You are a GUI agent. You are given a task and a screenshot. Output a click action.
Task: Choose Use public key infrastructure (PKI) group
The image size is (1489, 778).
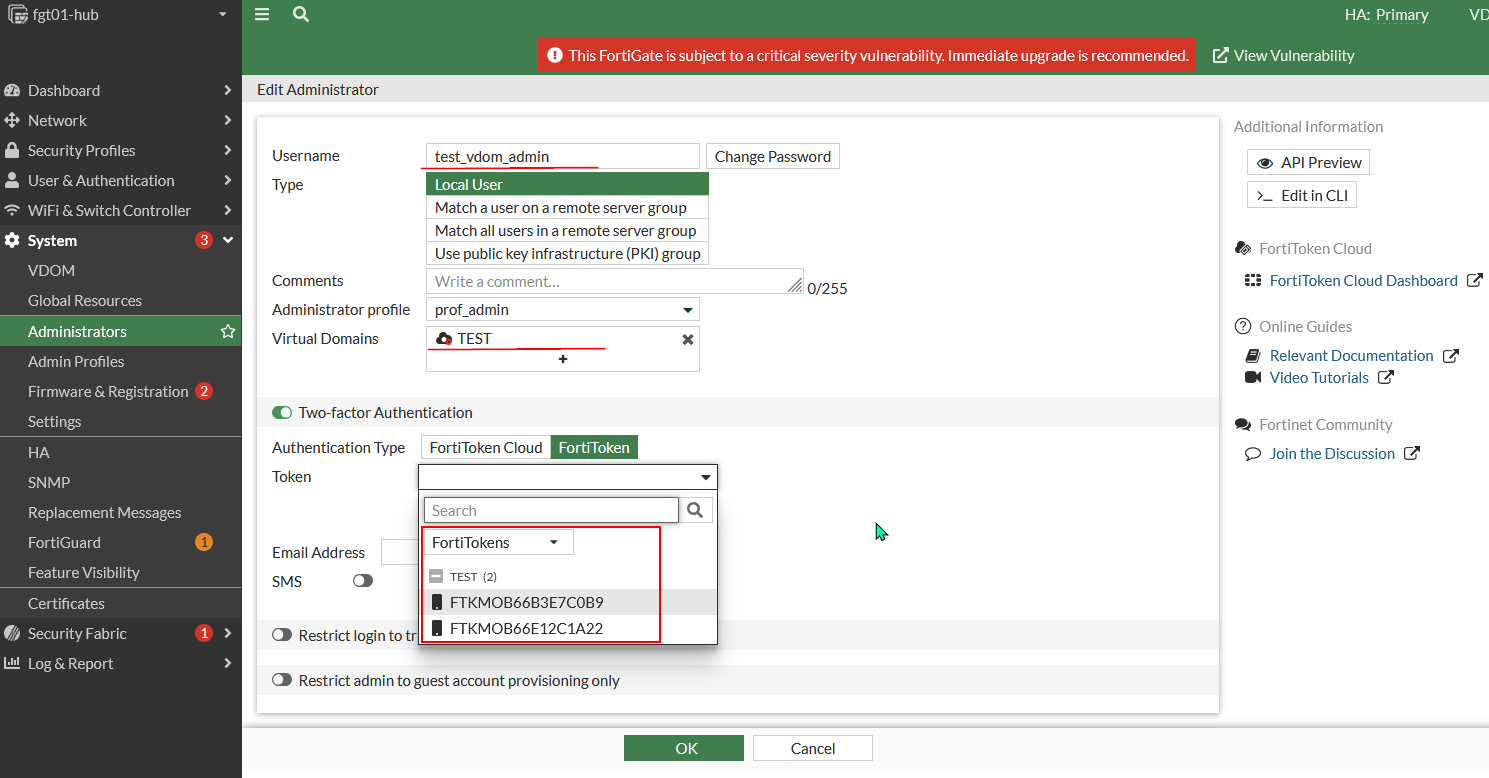pos(567,253)
